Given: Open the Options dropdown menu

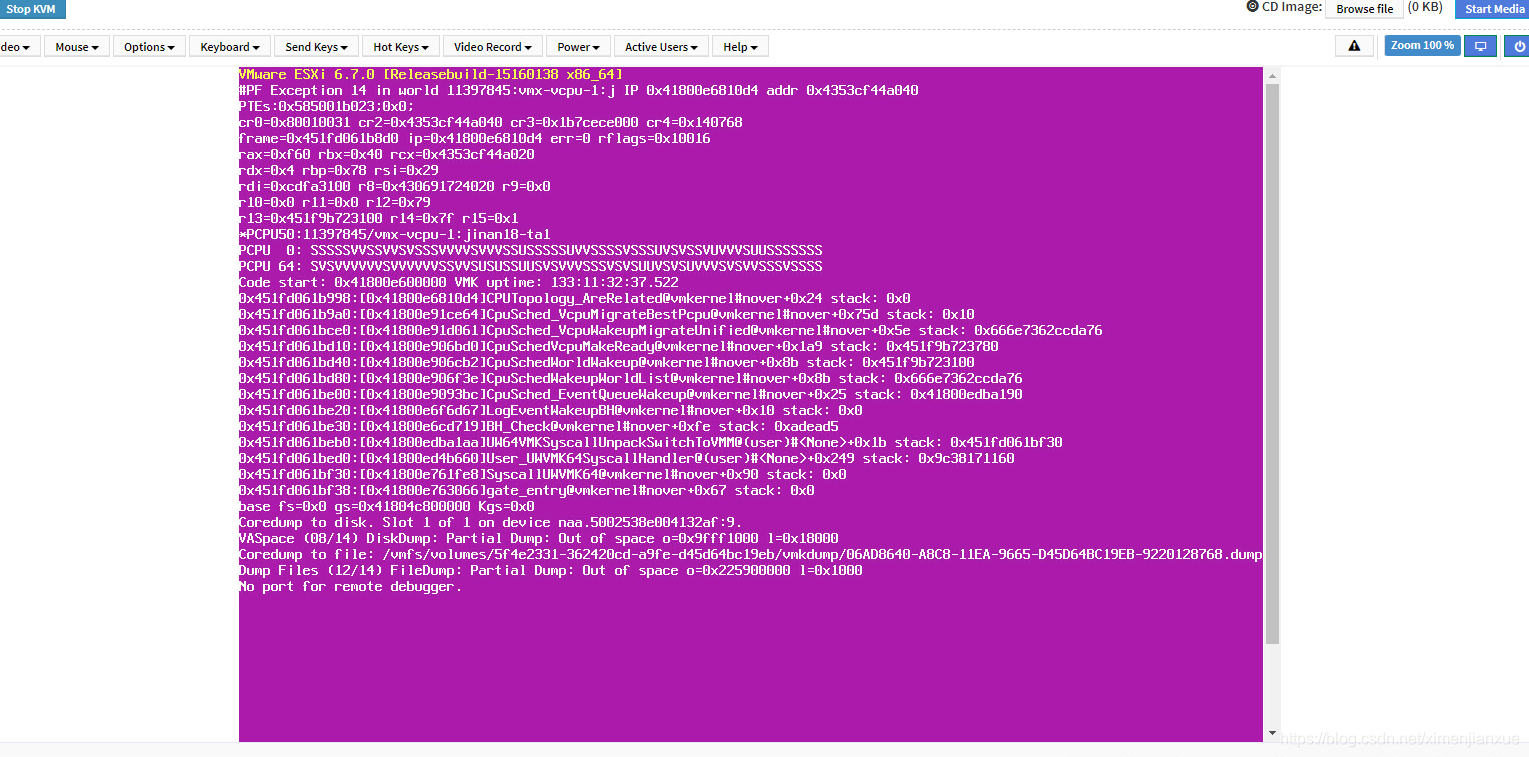Looking at the screenshot, I should (150, 47).
